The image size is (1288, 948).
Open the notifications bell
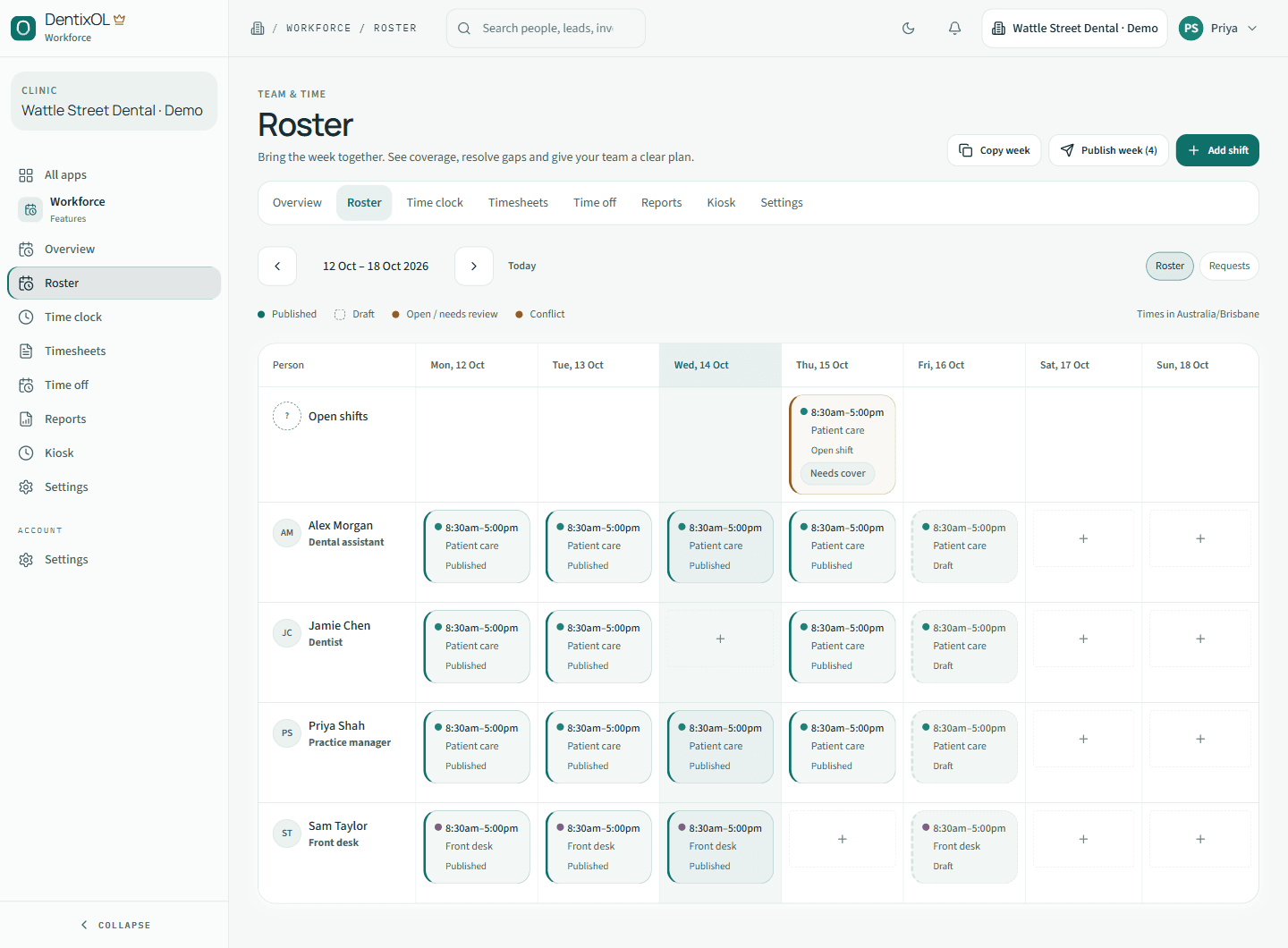click(x=954, y=29)
